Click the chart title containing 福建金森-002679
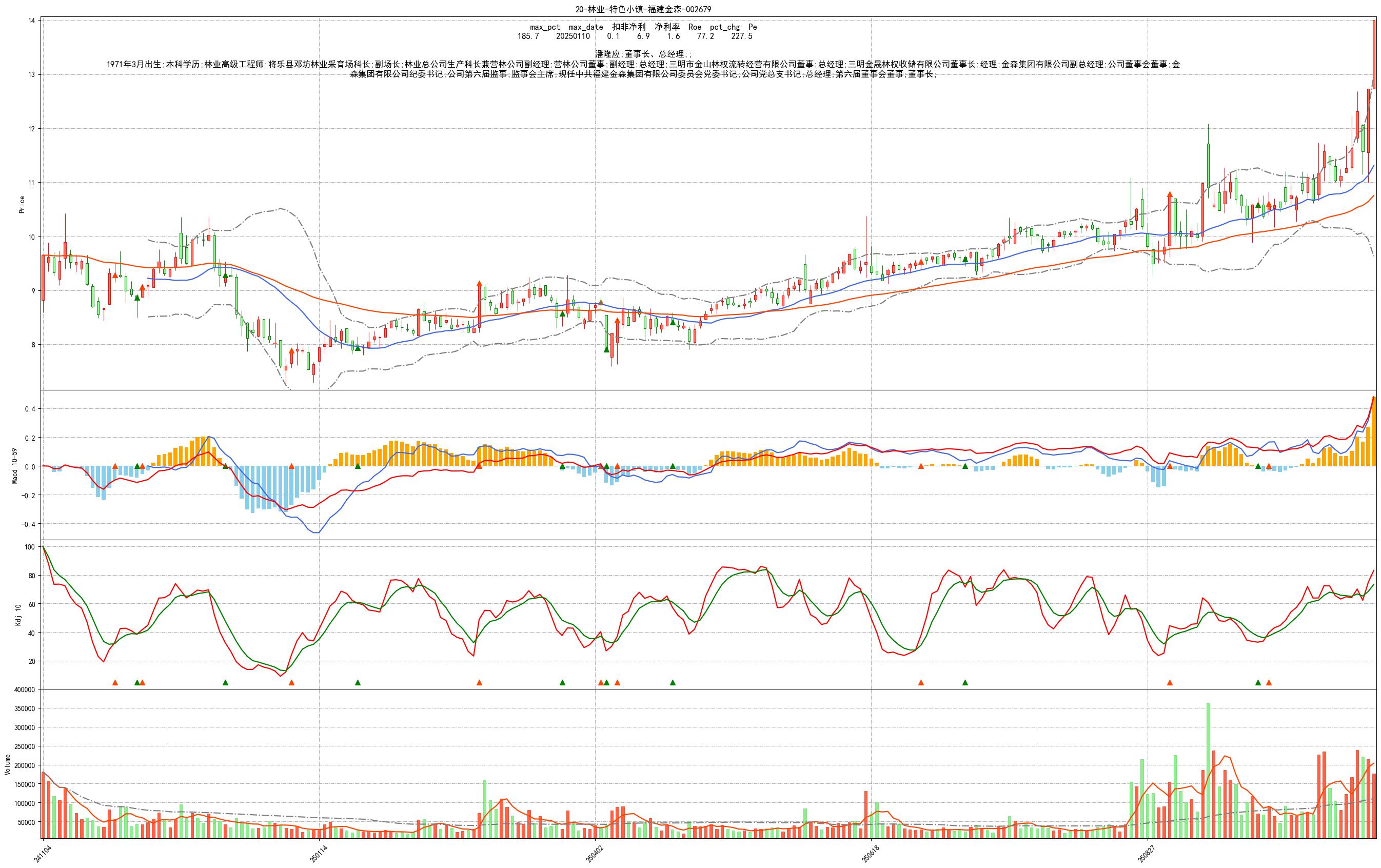 click(643, 9)
